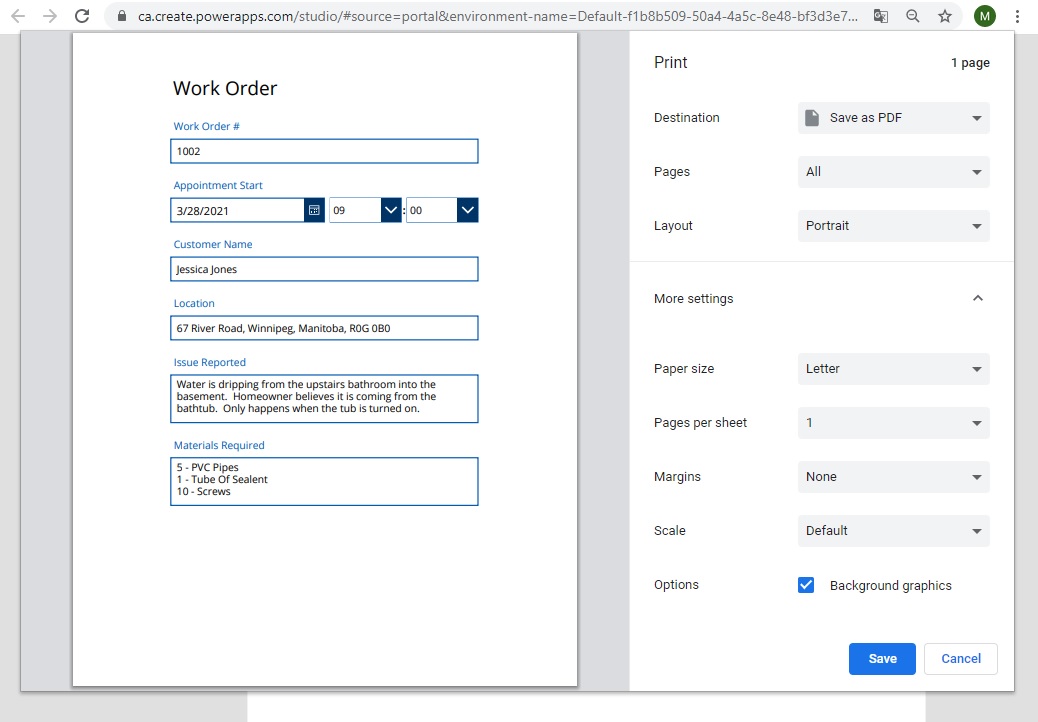This screenshot has width=1038, height=722.
Task: Click the Customer Name field containing Jessica Jones
Action: tap(324, 269)
